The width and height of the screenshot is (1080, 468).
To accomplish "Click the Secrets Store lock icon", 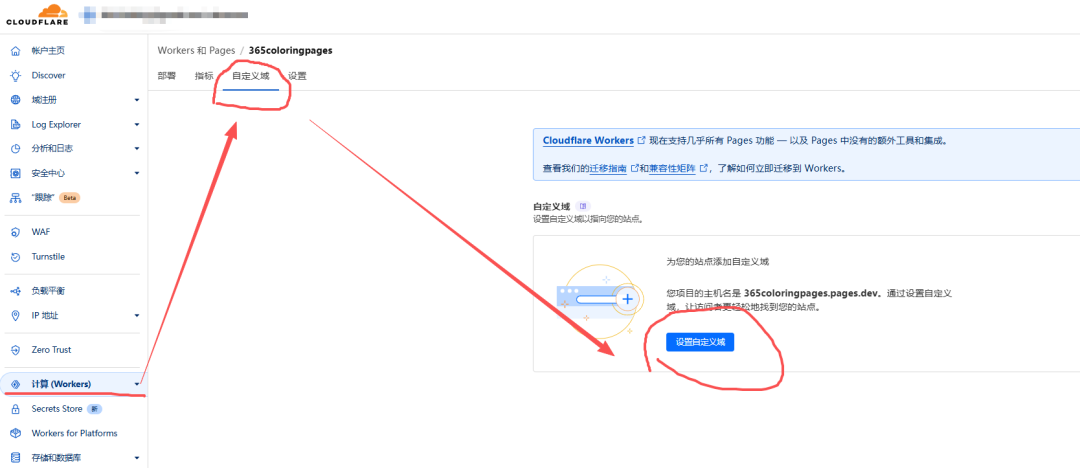I will [15, 409].
